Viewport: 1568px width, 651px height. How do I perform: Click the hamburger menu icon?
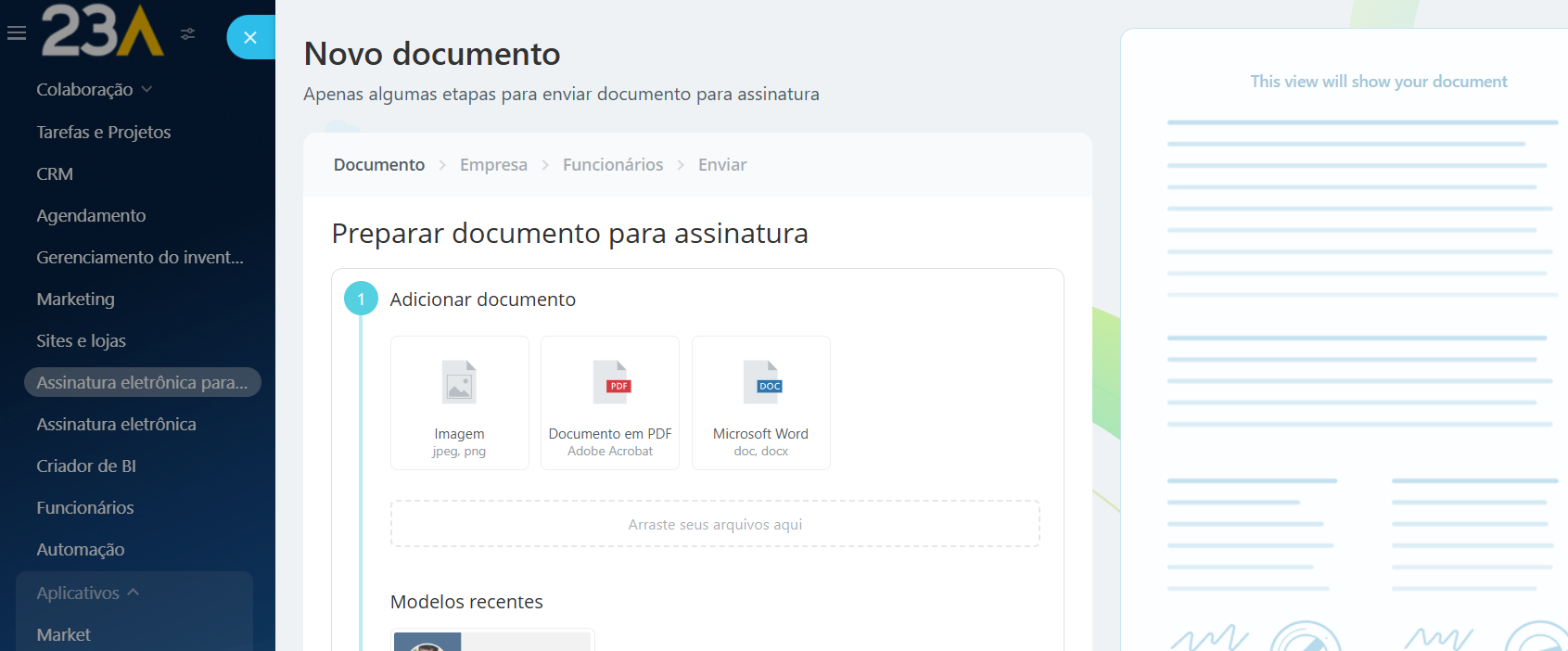(16, 33)
